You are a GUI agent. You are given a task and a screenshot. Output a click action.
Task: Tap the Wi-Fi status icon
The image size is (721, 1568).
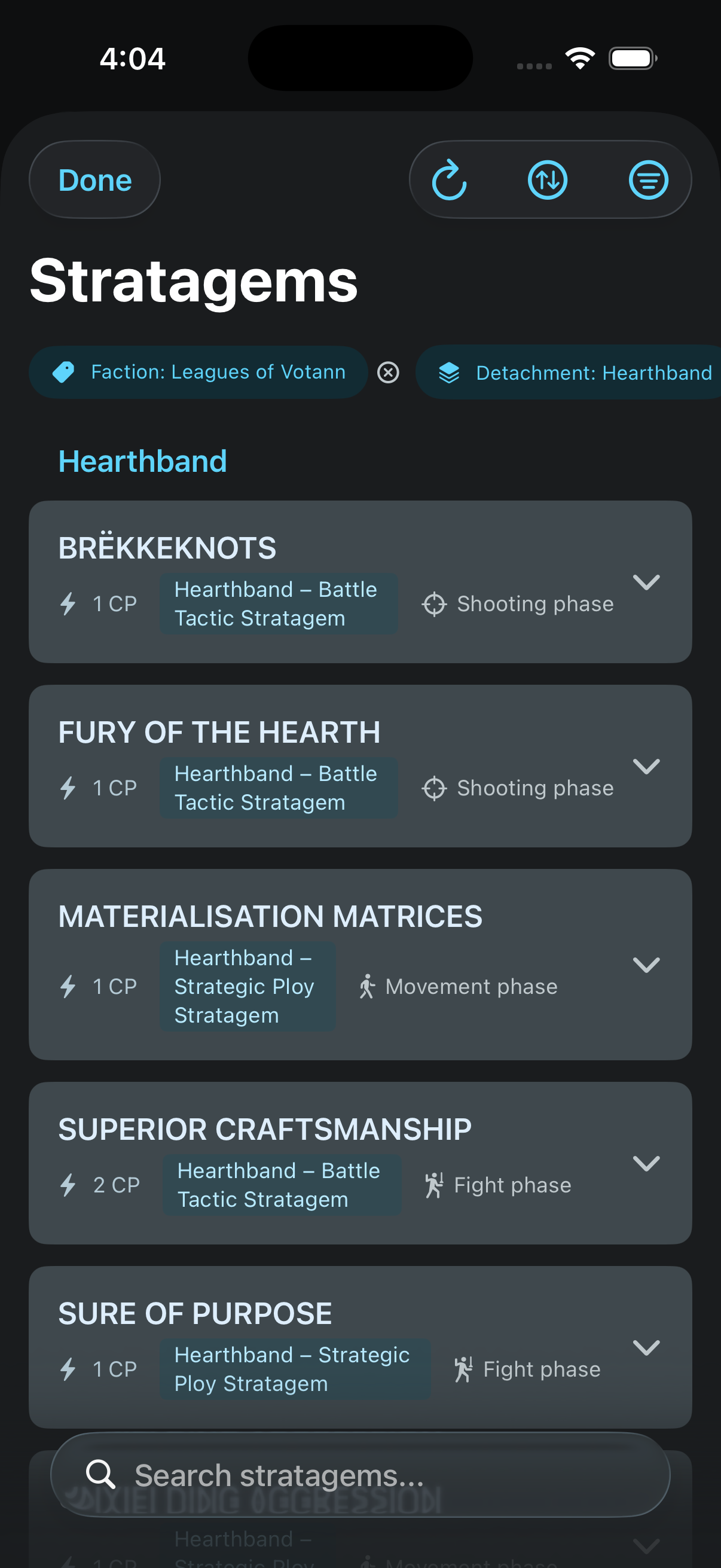tap(580, 59)
